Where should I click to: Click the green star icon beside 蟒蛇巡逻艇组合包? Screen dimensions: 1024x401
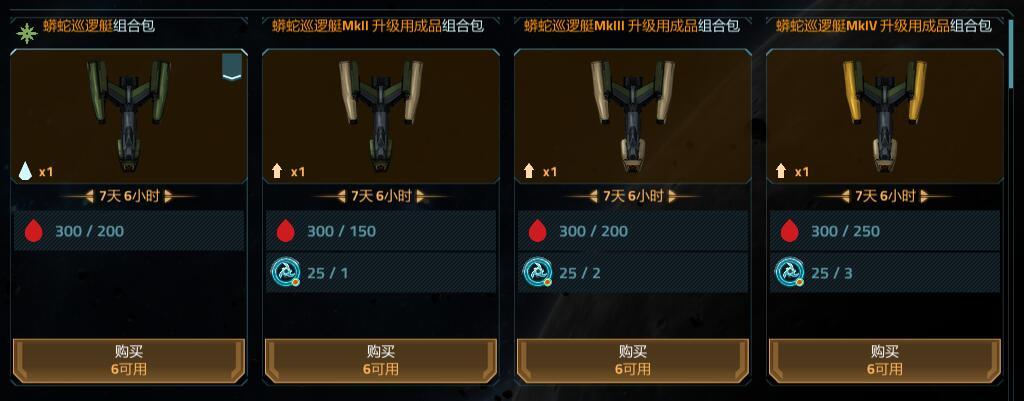[x=27, y=33]
